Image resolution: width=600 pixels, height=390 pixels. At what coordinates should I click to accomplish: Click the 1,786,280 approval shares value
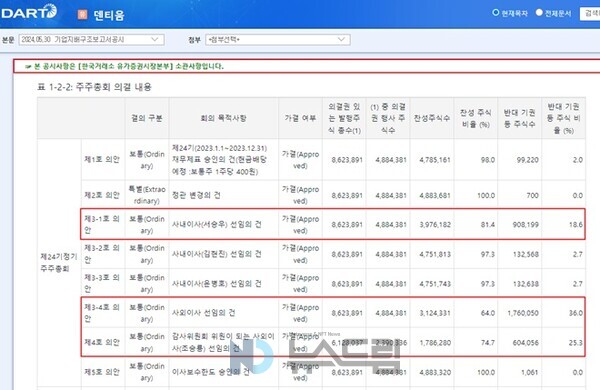(435, 343)
